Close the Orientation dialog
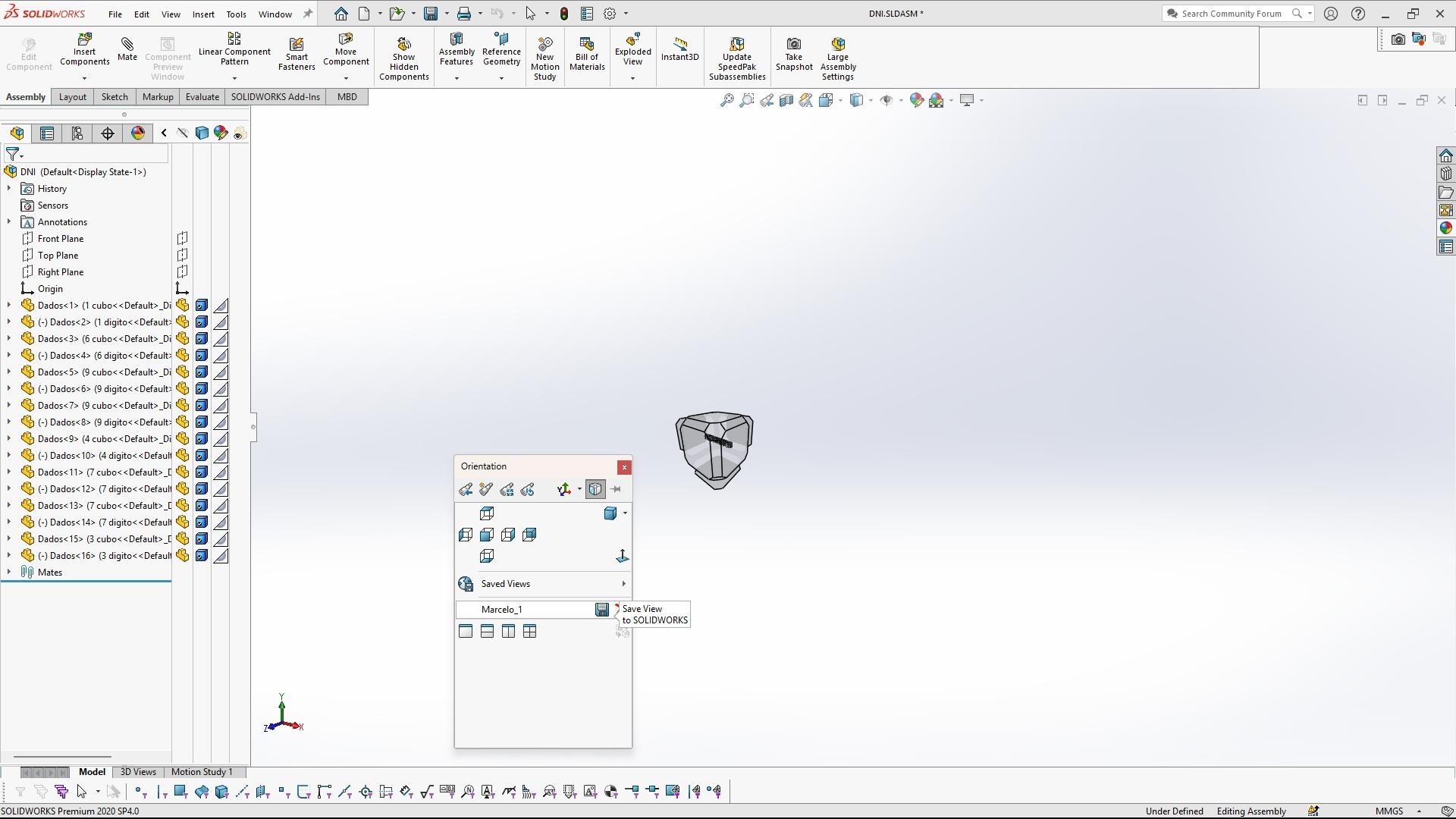 [x=624, y=467]
